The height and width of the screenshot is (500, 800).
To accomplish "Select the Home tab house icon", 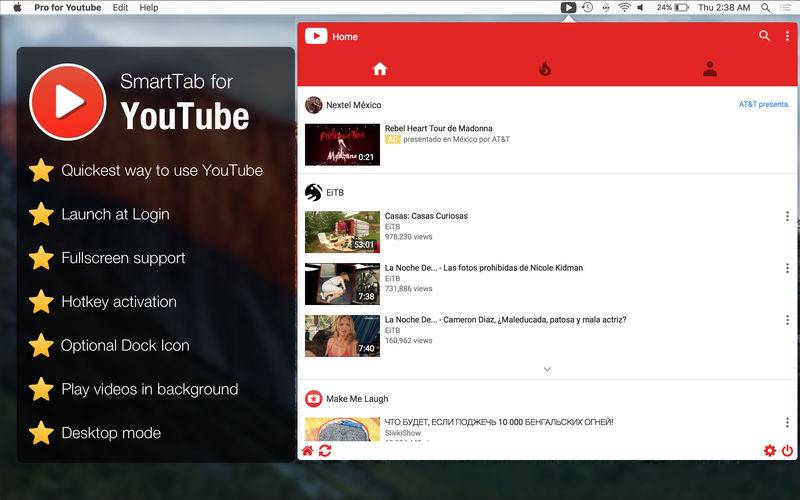I will click(380, 68).
